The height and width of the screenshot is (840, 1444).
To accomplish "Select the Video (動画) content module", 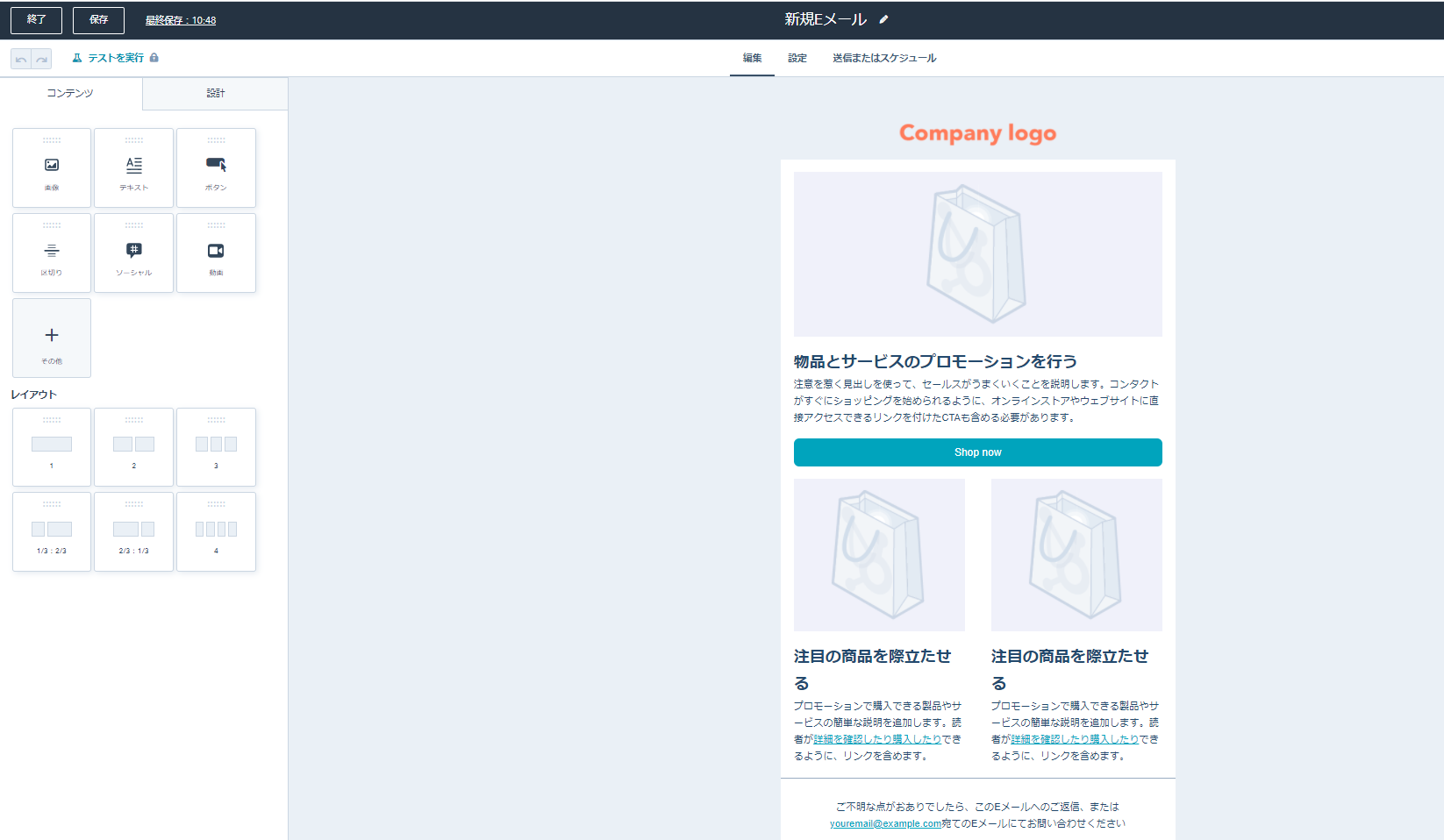I will click(216, 253).
